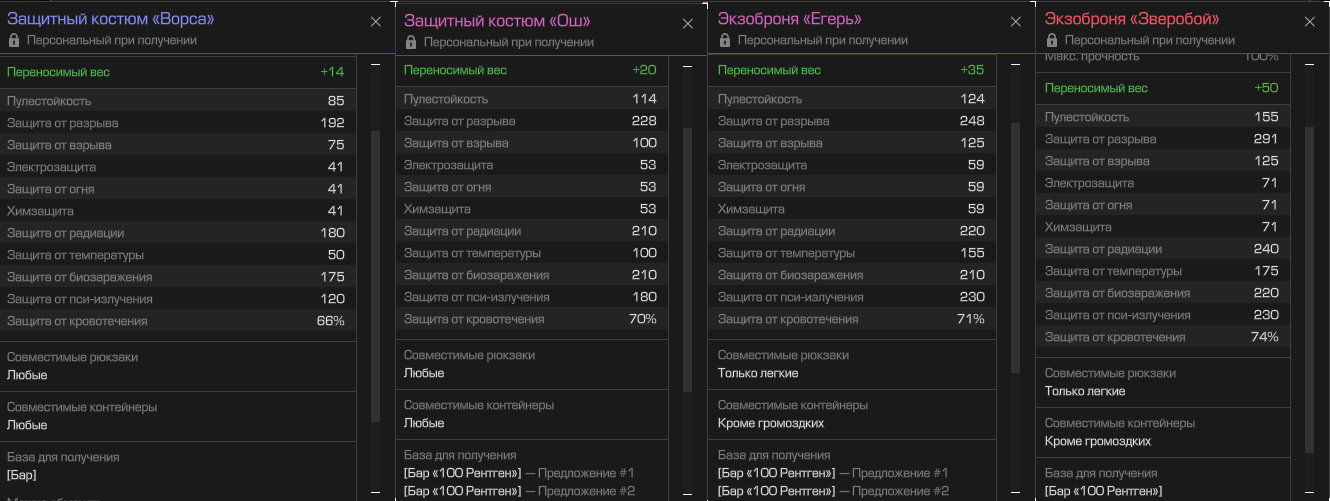Click Пулестойкость value 114 in «Ош»

click(x=644, y=99)
